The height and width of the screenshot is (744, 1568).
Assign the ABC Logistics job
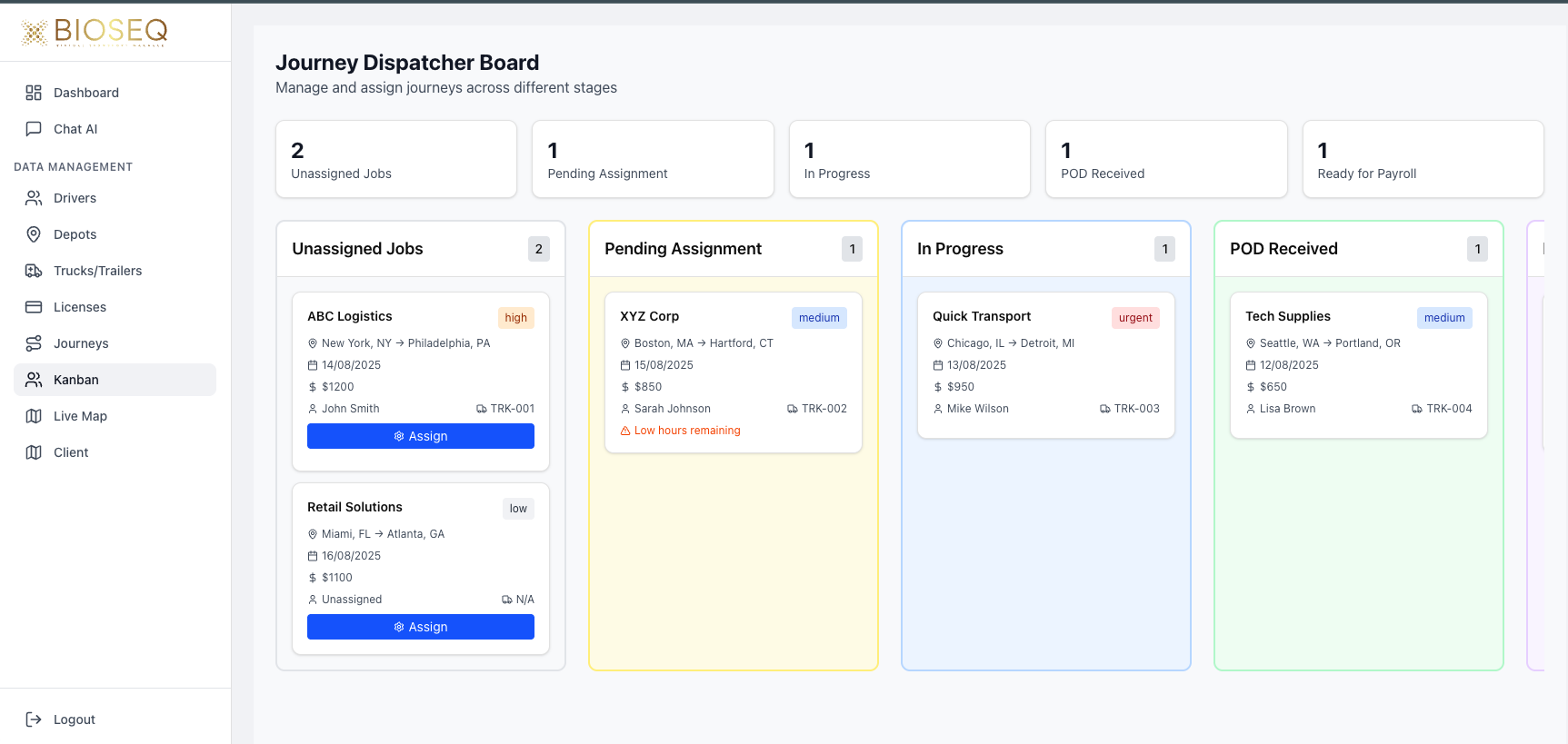(x=420, y=436)
